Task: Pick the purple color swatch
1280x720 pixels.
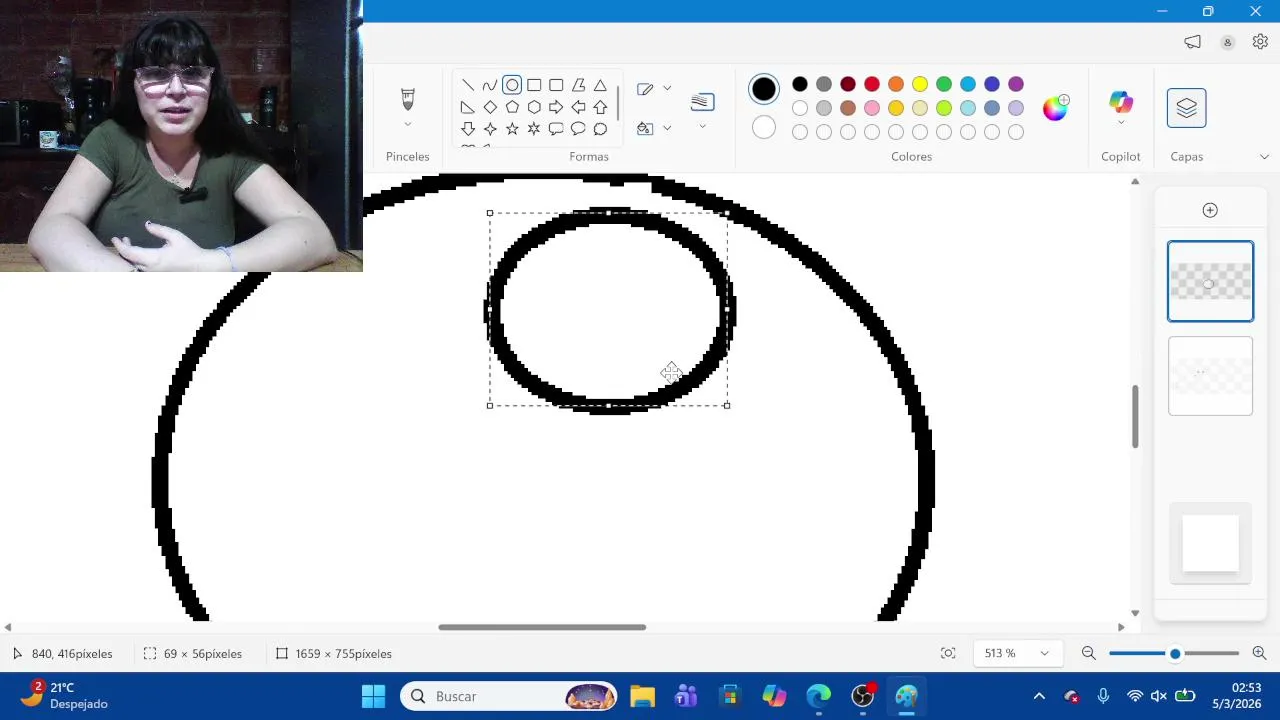Action: (x=1016, y=84)
